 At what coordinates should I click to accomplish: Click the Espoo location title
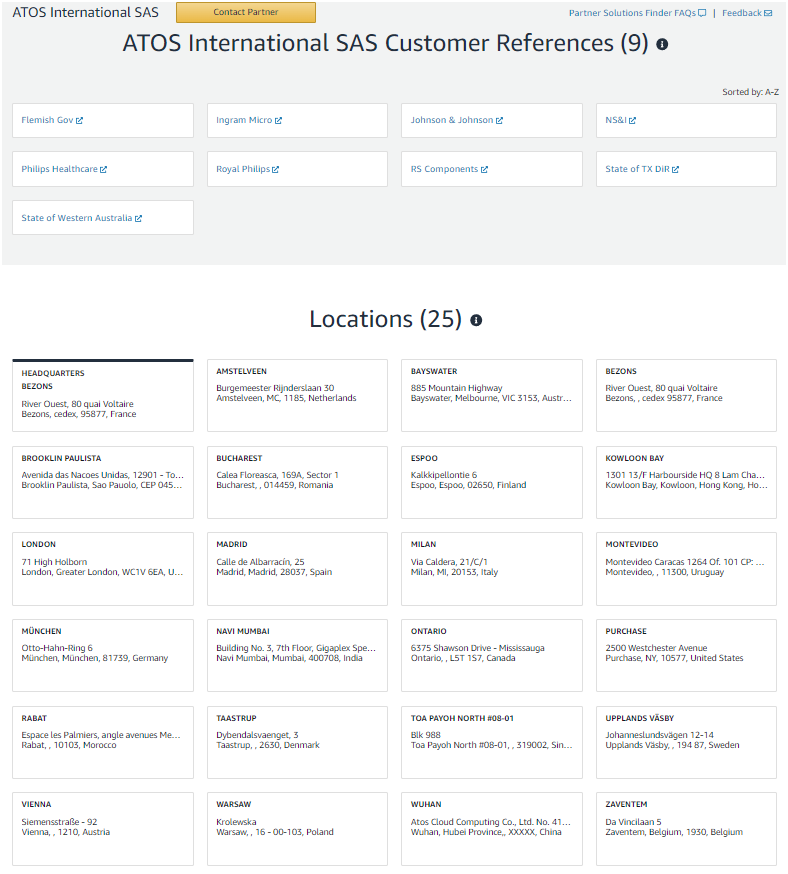424,458
